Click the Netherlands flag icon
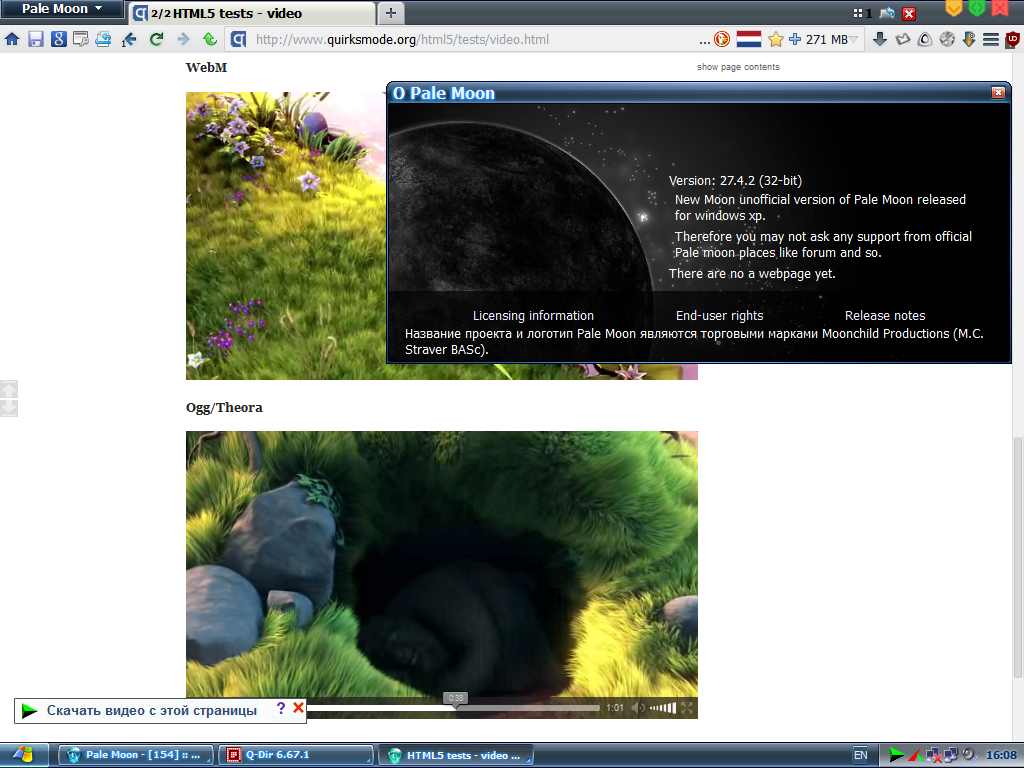This screenshot has width=1024, height=768. pyautogui.click(x=749, y=39)
